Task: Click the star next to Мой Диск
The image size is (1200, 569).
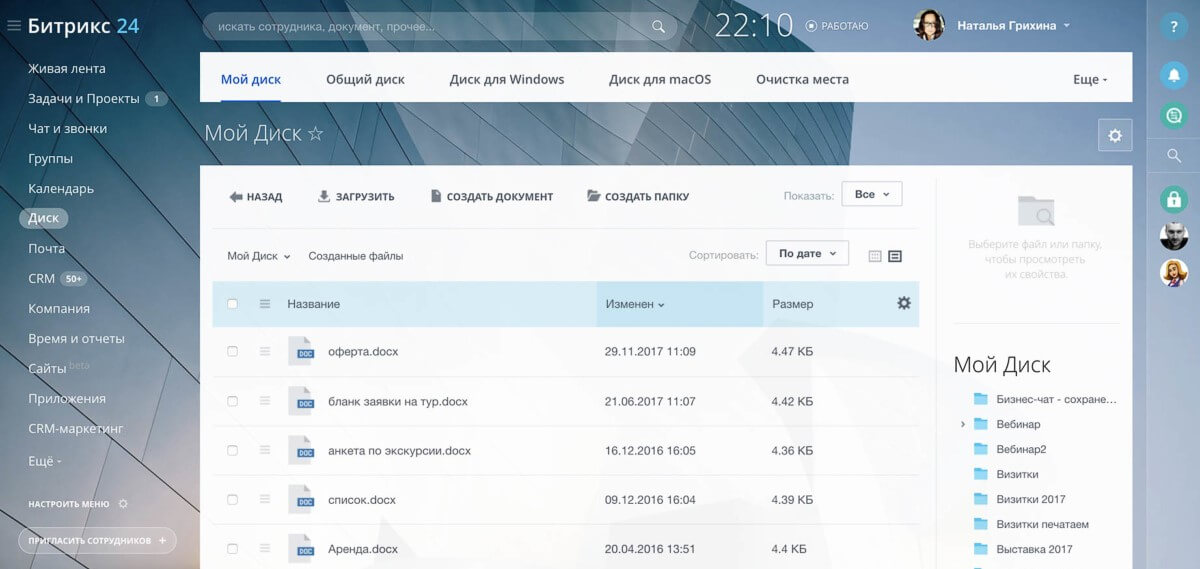Action: (x=315, y=134)
